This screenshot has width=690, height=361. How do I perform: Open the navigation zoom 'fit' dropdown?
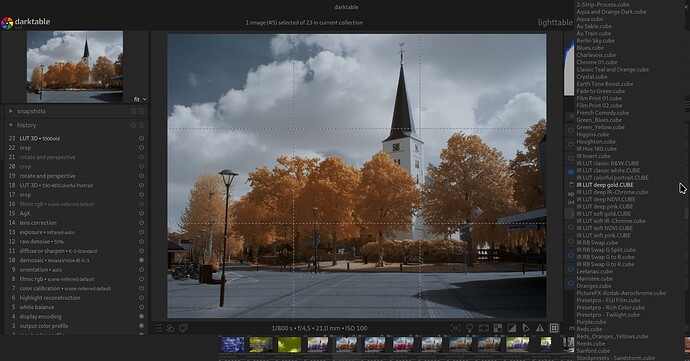pos(140,99)
